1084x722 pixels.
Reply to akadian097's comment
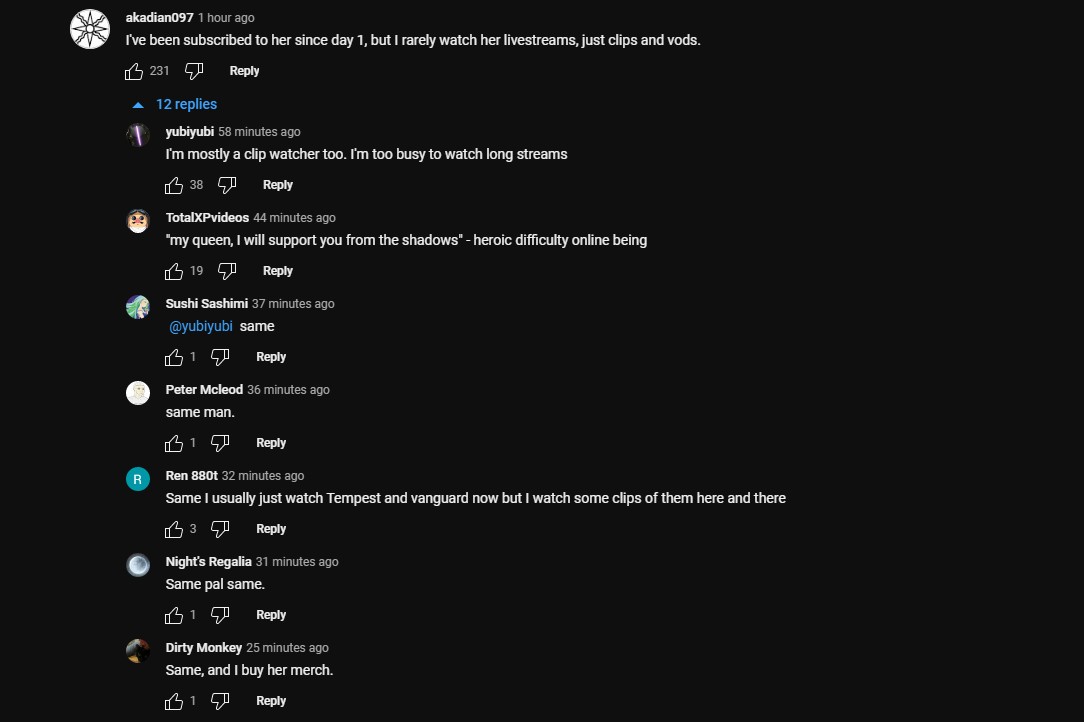point(244,71)
